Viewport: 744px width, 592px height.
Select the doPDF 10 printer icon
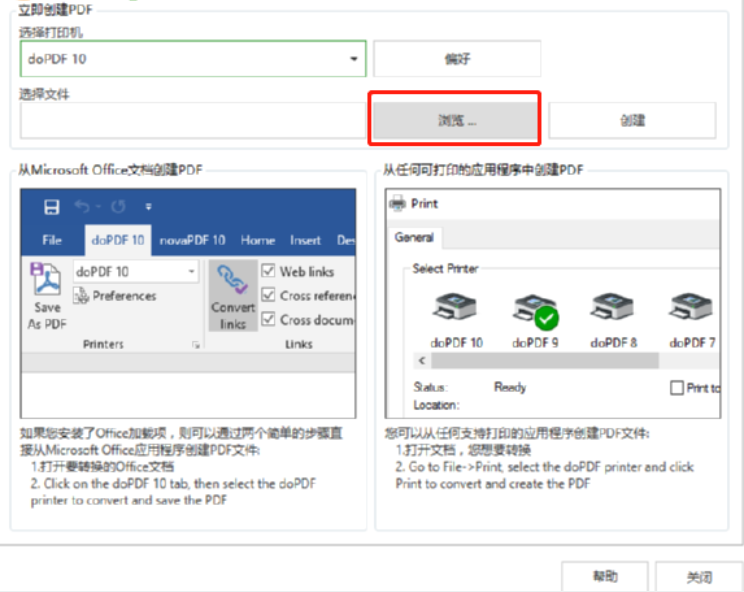tap(455, 306)
